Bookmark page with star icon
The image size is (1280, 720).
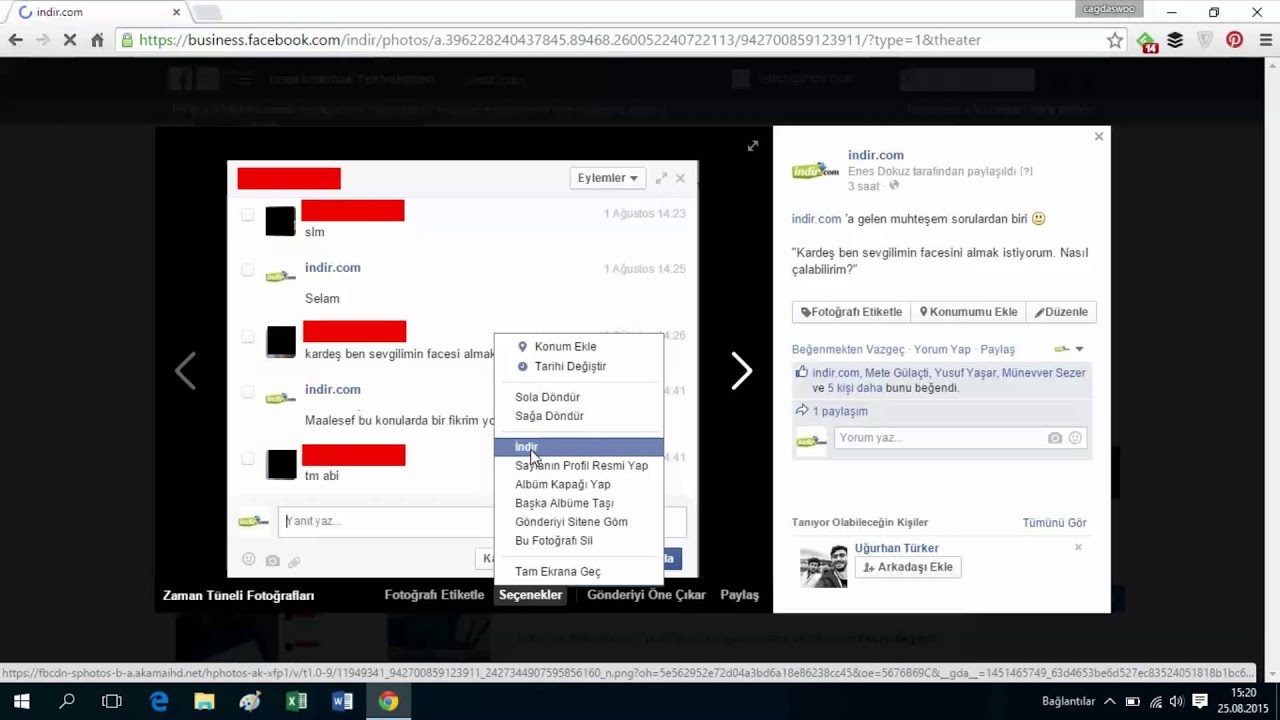click(1115, 40)
